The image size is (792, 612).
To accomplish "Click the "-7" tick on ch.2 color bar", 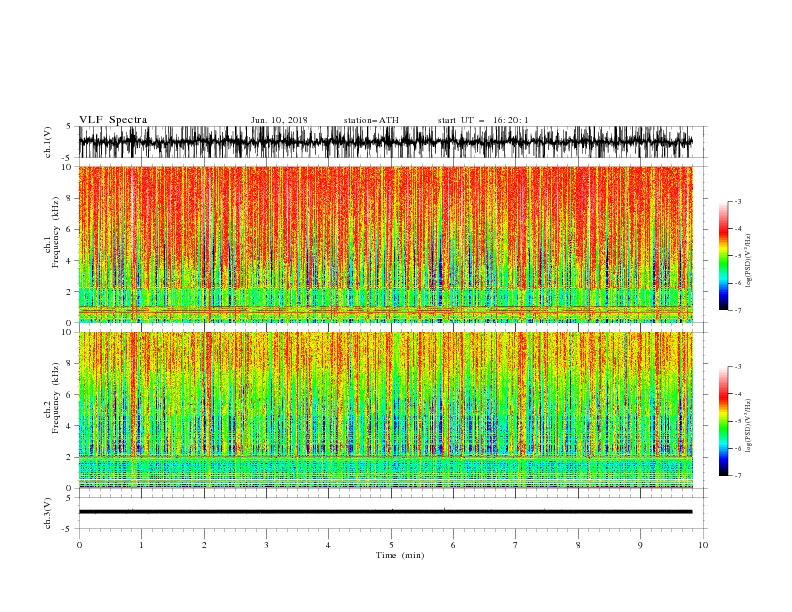I will pyautogui.click(x=738, y=476).
